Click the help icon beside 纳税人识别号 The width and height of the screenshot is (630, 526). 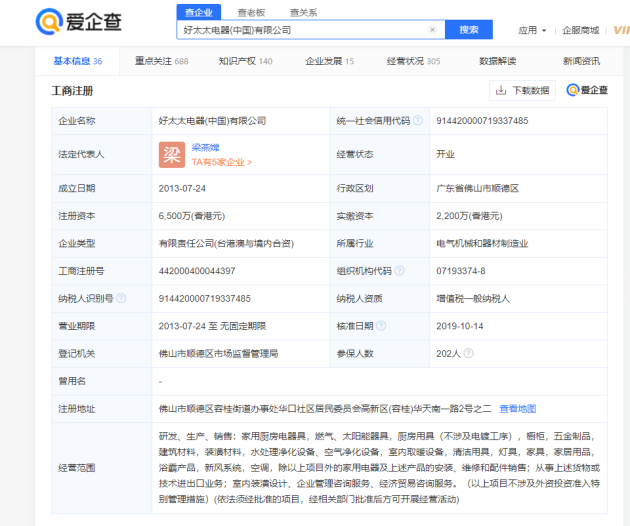click(123, 298)
